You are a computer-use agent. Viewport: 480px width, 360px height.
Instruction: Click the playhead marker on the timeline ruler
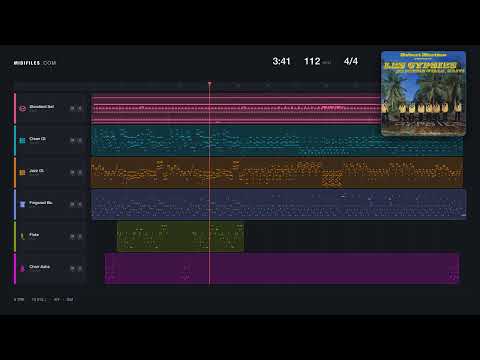[210, 83]
